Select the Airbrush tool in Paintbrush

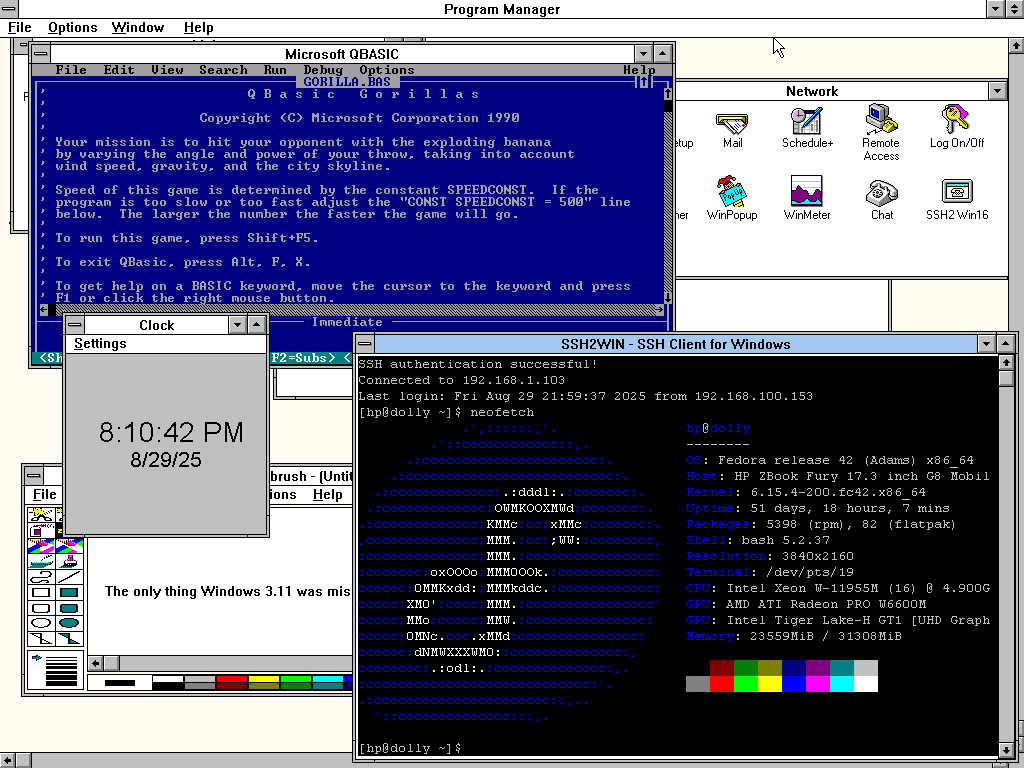pos(41,530)
